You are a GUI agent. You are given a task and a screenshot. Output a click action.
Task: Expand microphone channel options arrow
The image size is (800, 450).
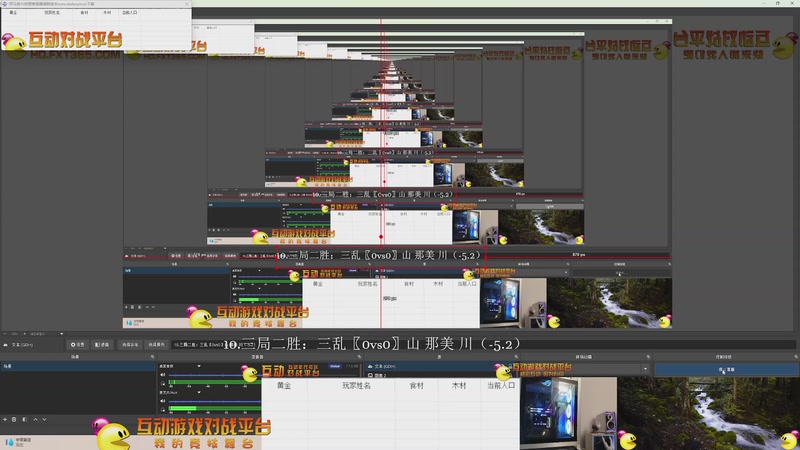pyautogui.click(x=199, y=392)
